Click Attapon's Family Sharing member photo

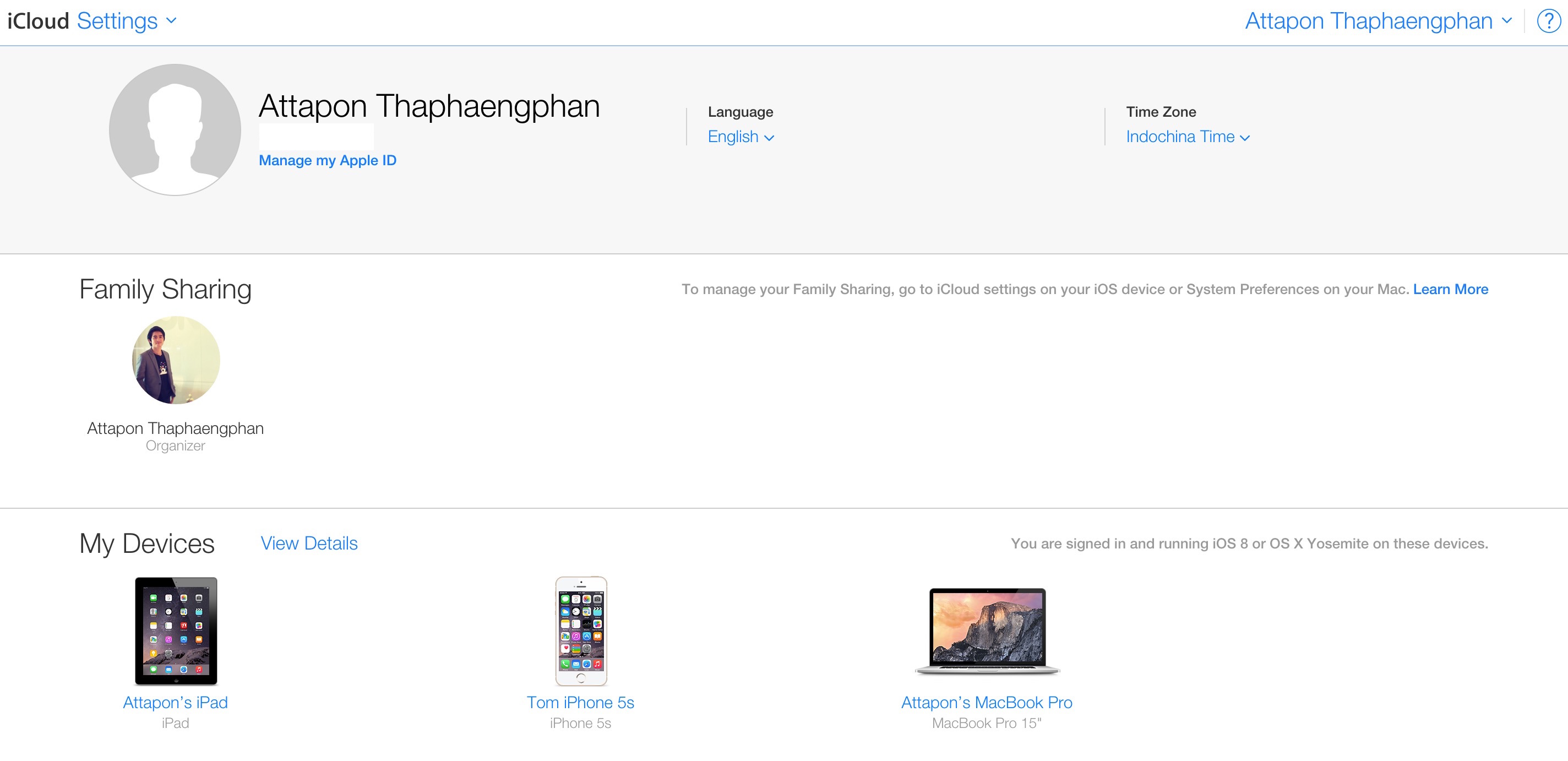[x=175, y=360]
